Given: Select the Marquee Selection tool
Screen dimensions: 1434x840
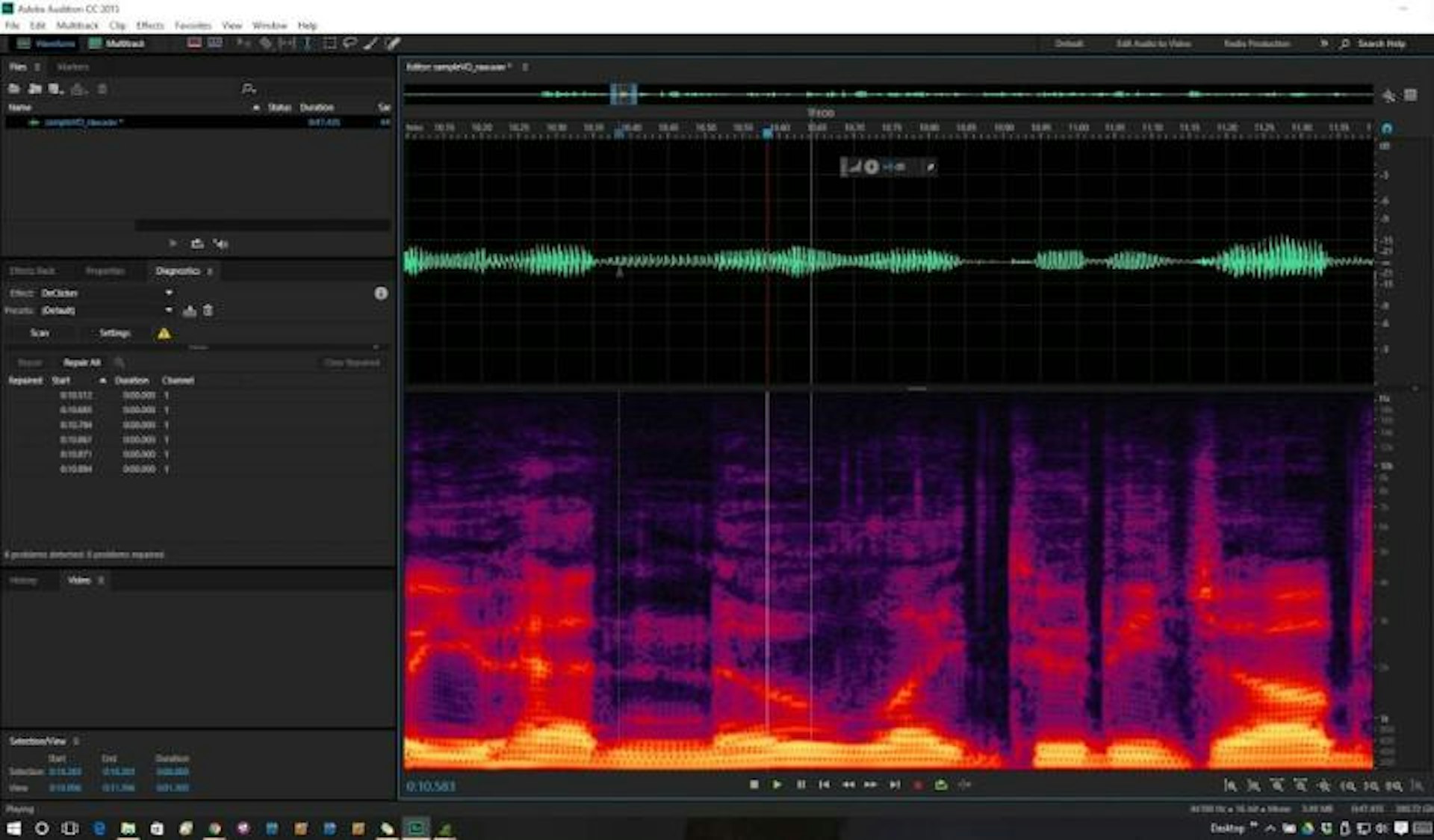Looking at the screenshot, I should coord(329,43).
